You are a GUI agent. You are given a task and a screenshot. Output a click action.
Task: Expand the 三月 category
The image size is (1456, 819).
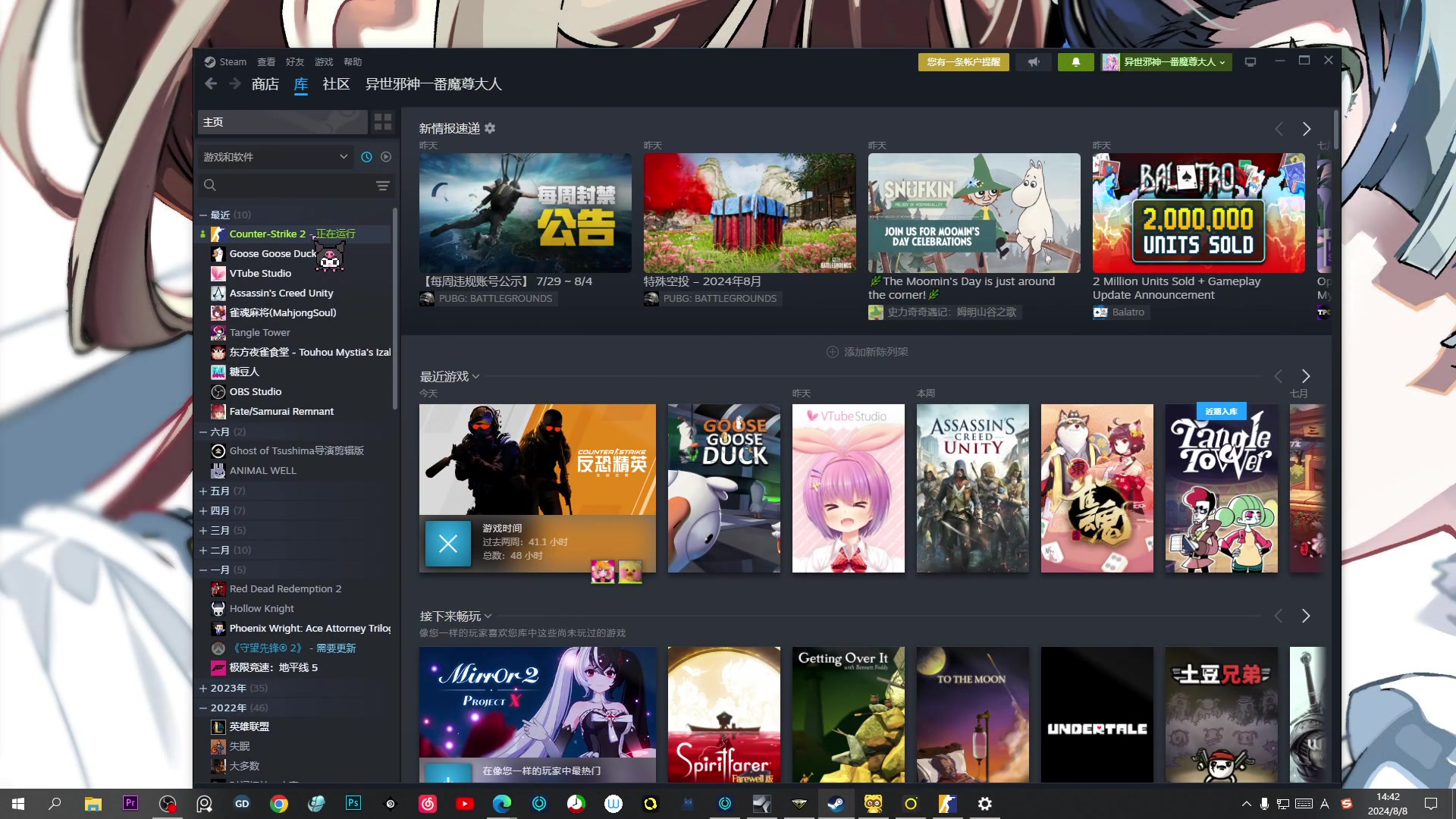click(x=202, y=531)
